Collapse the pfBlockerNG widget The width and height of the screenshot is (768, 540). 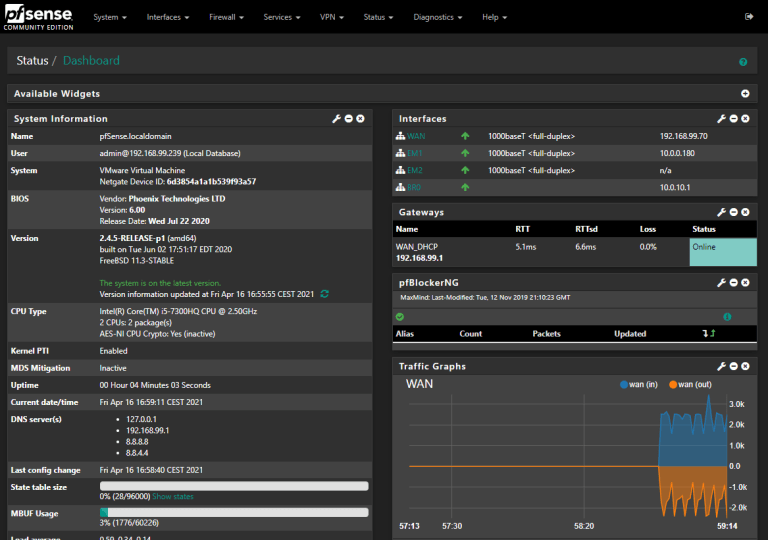[x=733, y=284]
